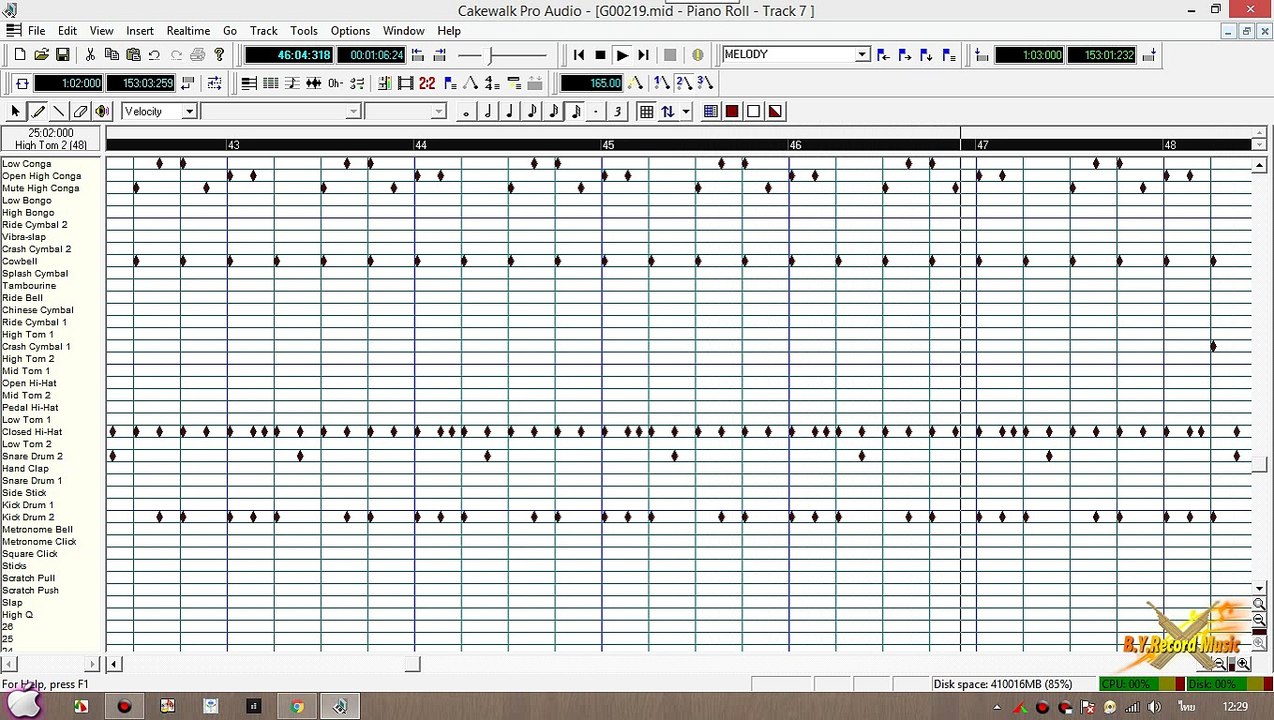
Task: Click the Now time 46:04:318 display
Action: [289, 55]
